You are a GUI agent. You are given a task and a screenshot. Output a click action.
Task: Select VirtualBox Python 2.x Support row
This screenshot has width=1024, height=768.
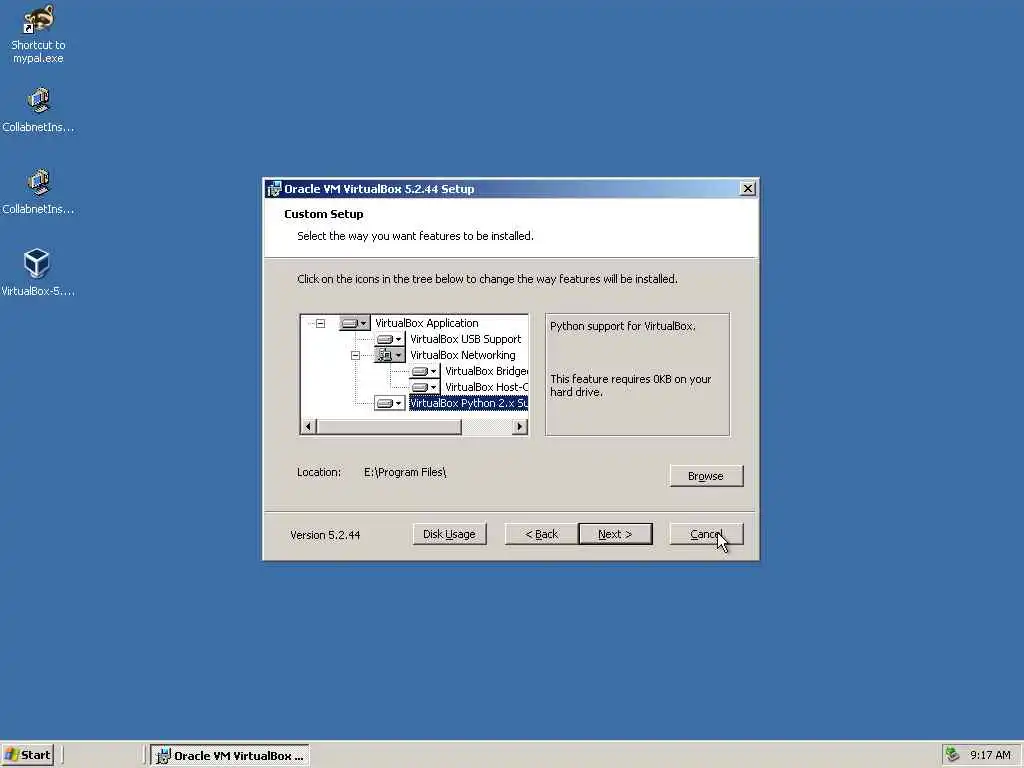point(468,404)
